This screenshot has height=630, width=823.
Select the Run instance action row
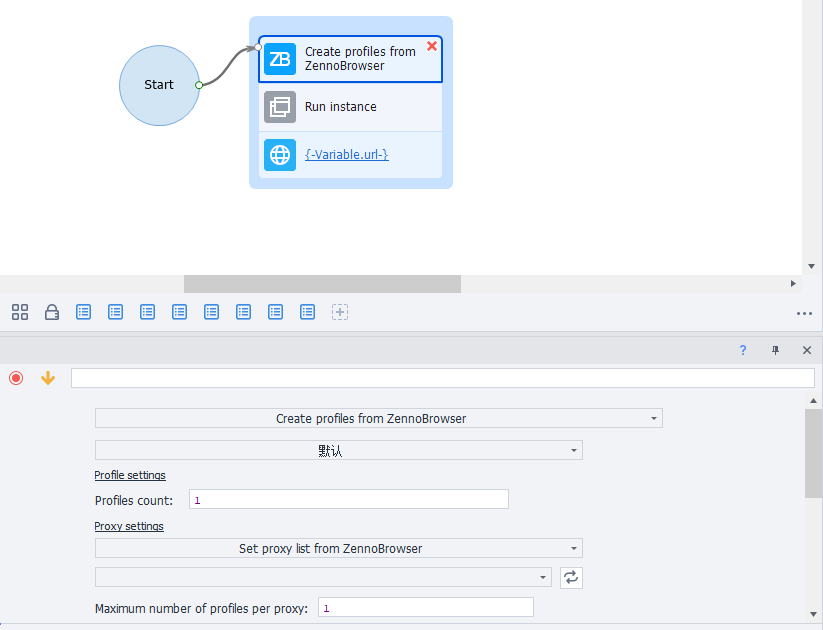click(x=351, y=107)
